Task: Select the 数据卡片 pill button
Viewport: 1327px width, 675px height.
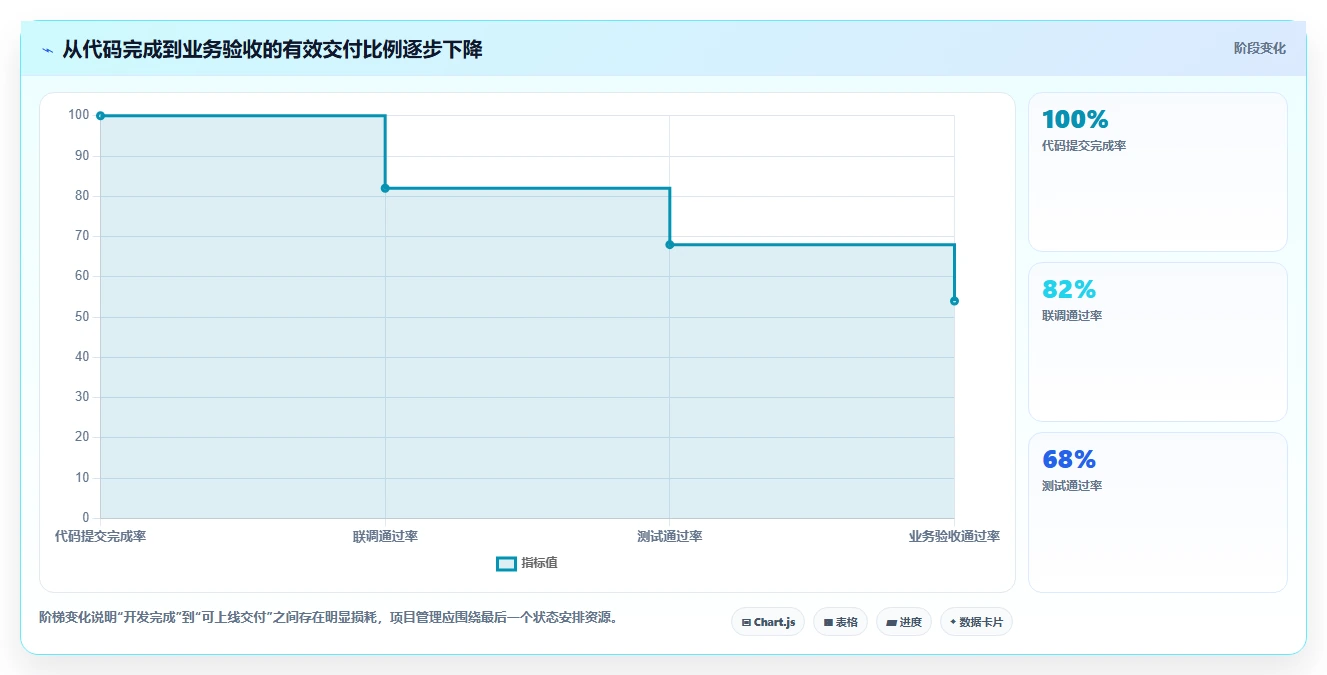Action: click(x=976, y=622)
